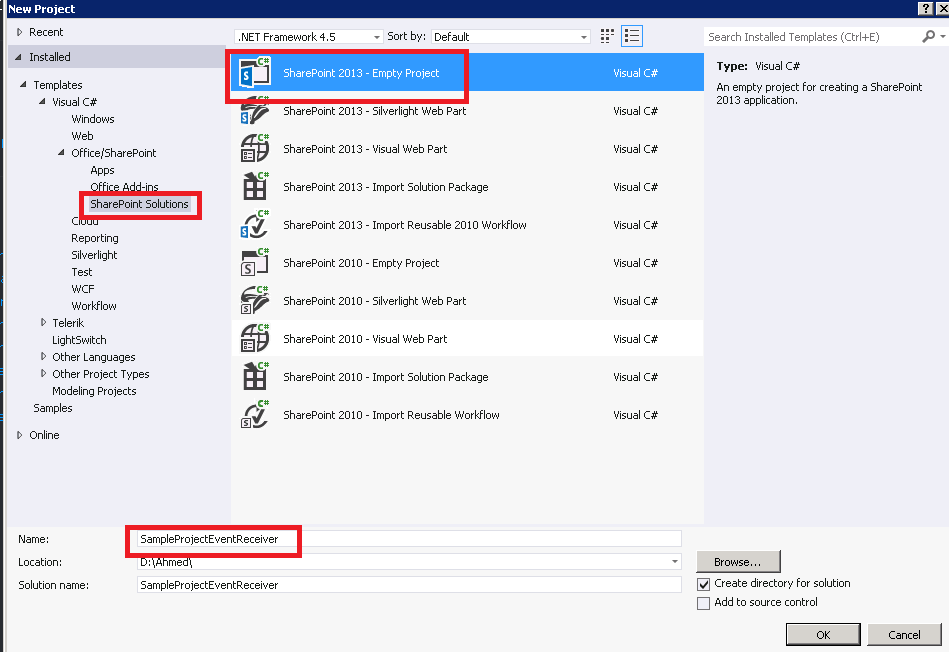
Task: Click inside the Solution name field
Action: tap(400, 584)
